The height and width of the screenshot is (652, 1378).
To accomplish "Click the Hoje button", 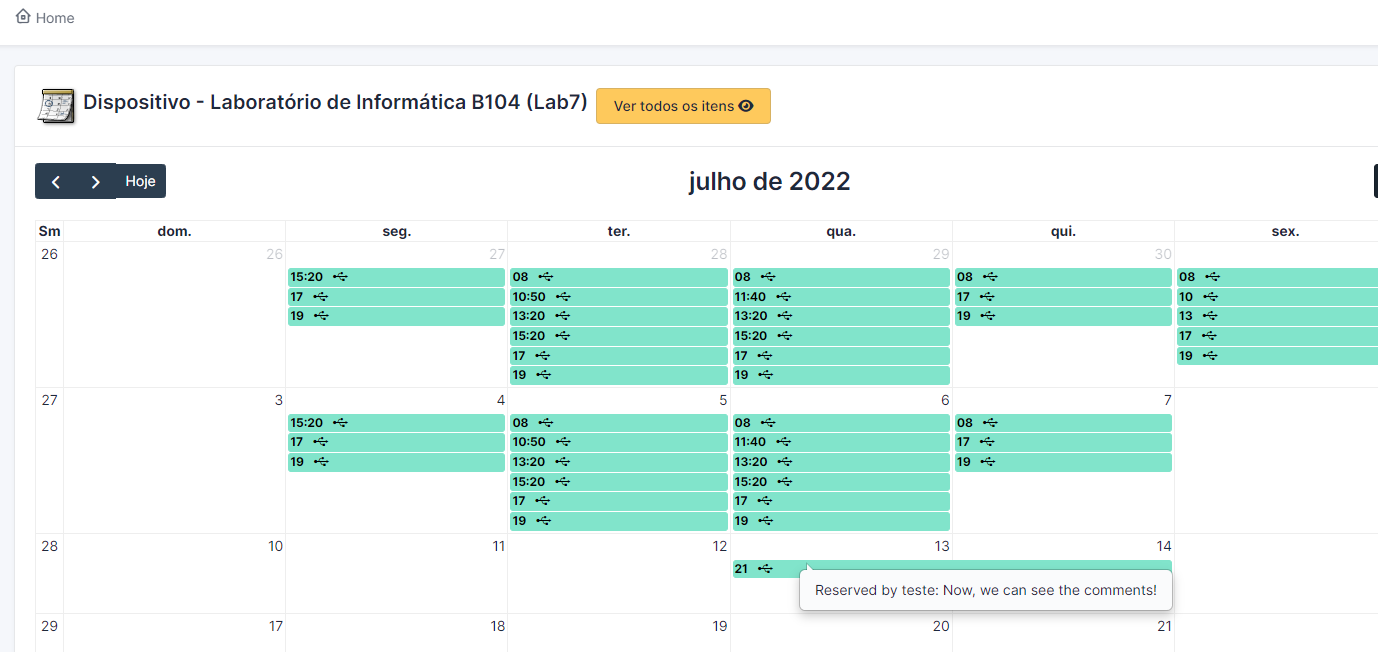I will [140, 181].
